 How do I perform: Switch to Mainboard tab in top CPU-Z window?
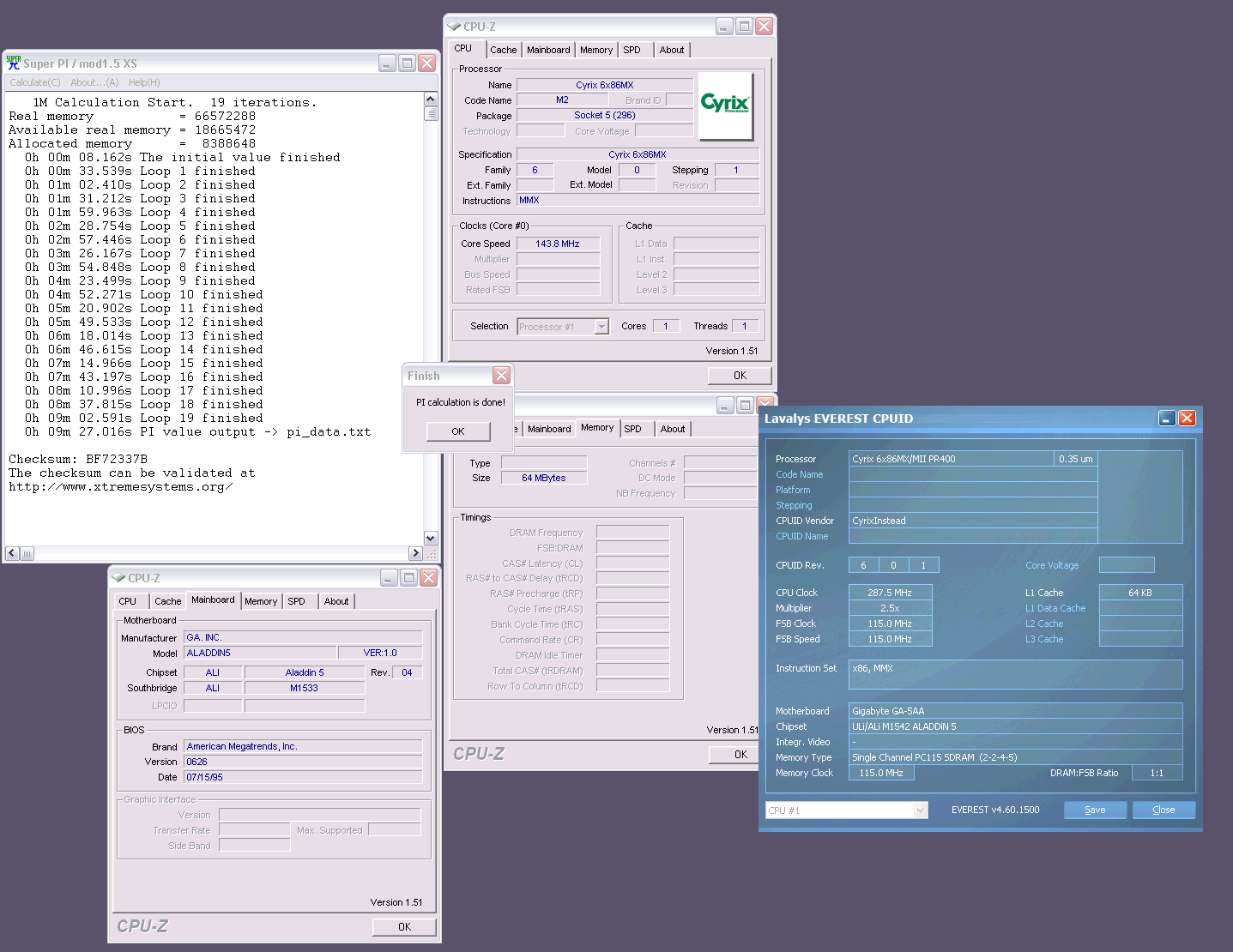pos(548,50)
